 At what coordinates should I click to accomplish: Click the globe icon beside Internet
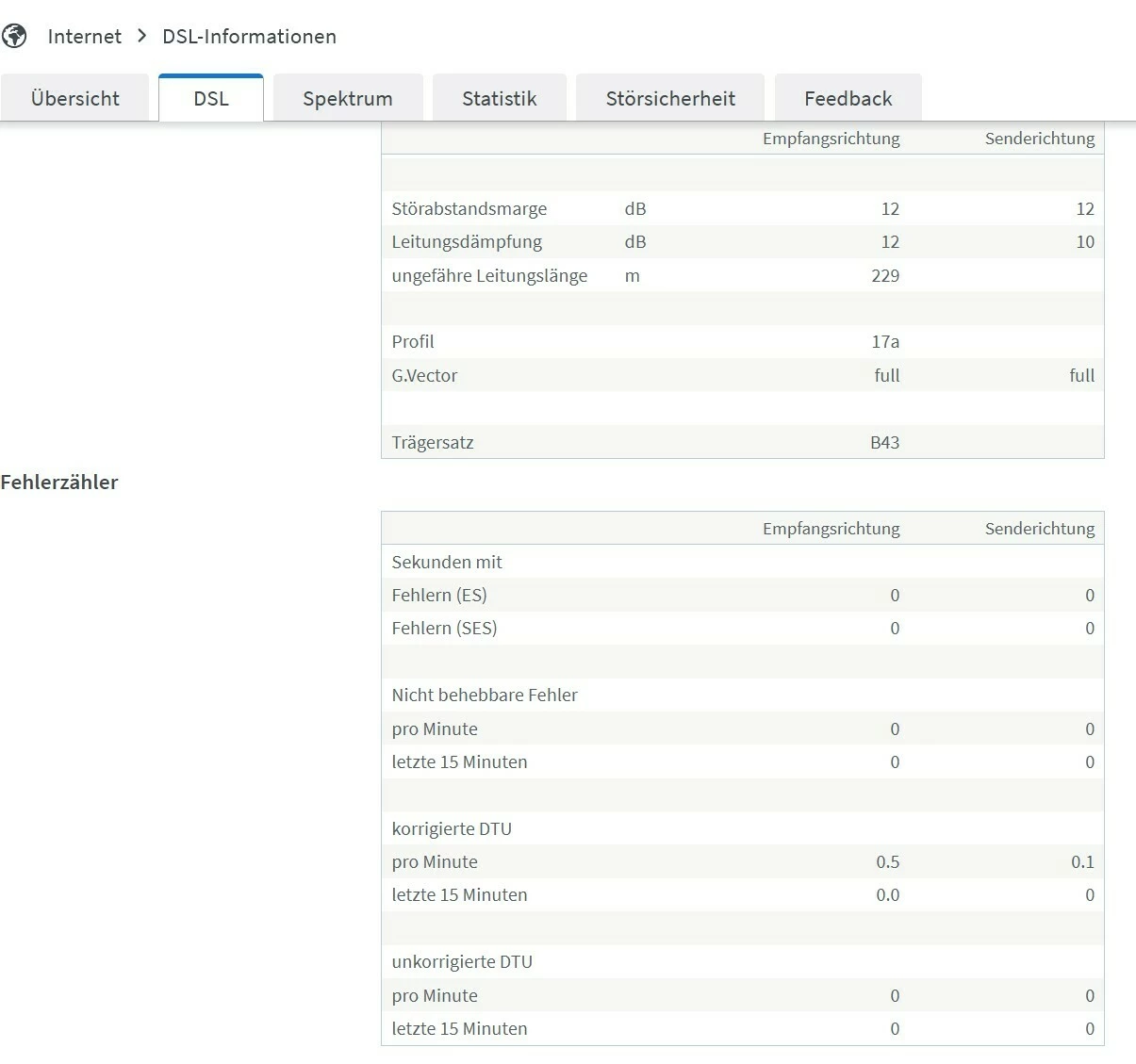tap(14, 37)
